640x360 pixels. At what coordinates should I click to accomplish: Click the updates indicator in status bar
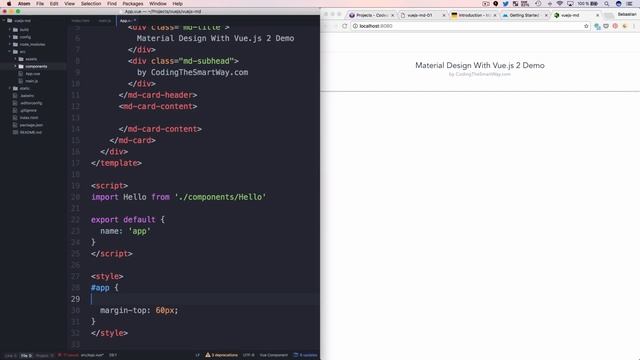(x=305, y=355)
